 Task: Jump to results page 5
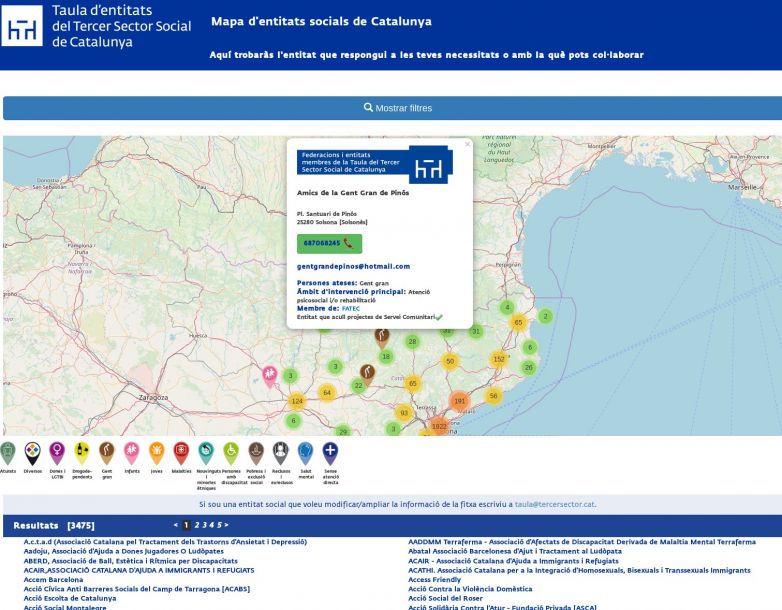pos(218,525)
